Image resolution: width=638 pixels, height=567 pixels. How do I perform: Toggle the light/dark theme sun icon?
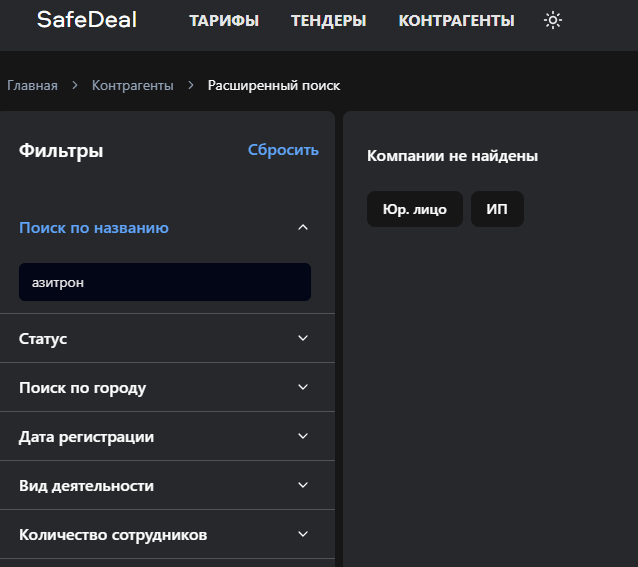[553, 20]
